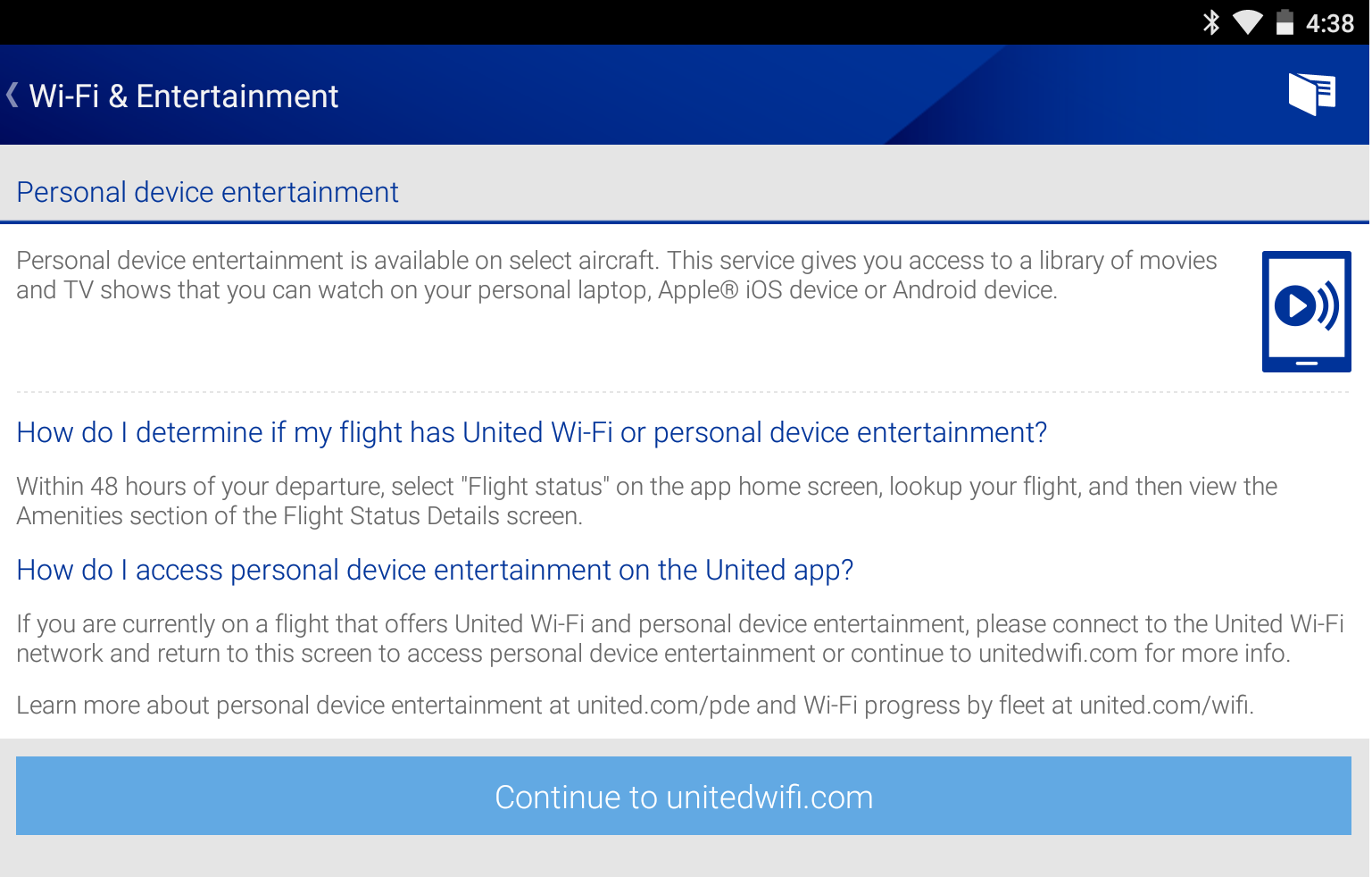Toggle the Wi-Fi connection from the status bar
Screen dimensions: 1372x877
(1249, 21)
